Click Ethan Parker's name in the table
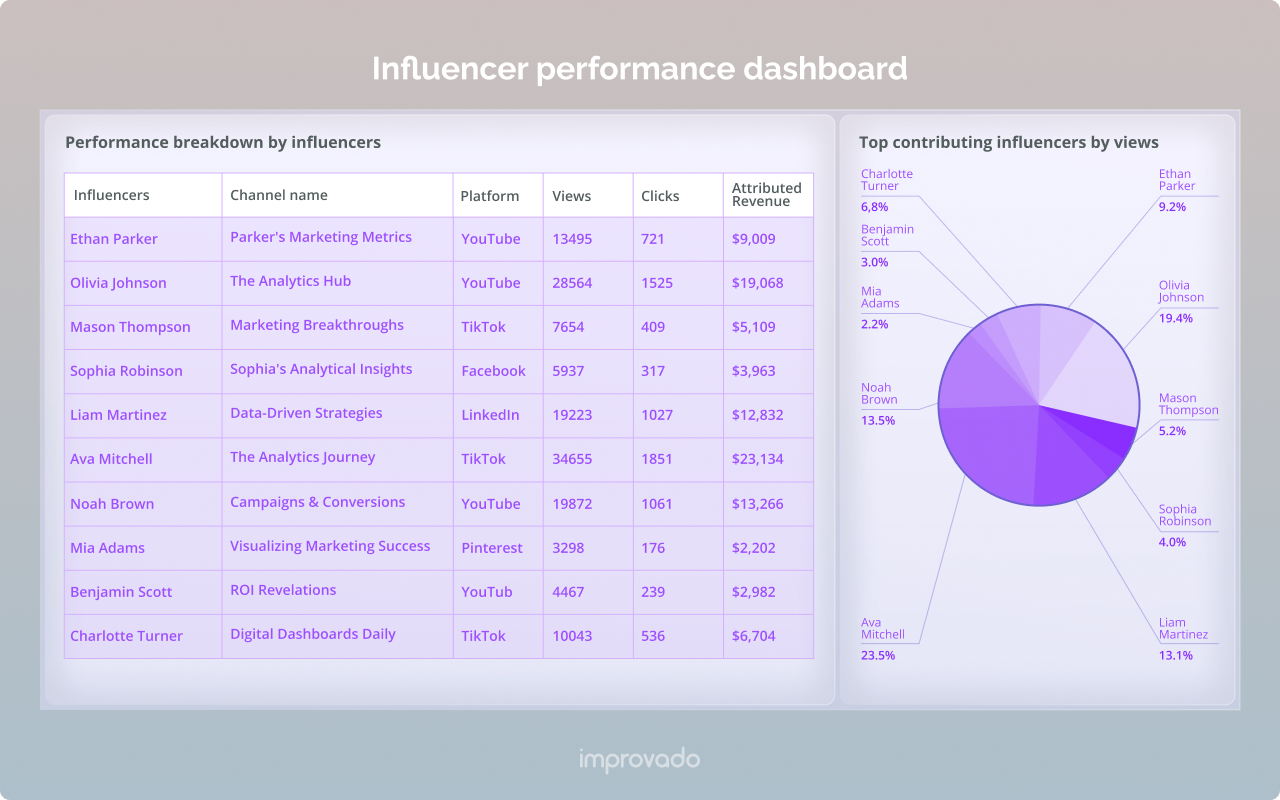Viewport: 1280px width, 800px height. click(113, 239)
